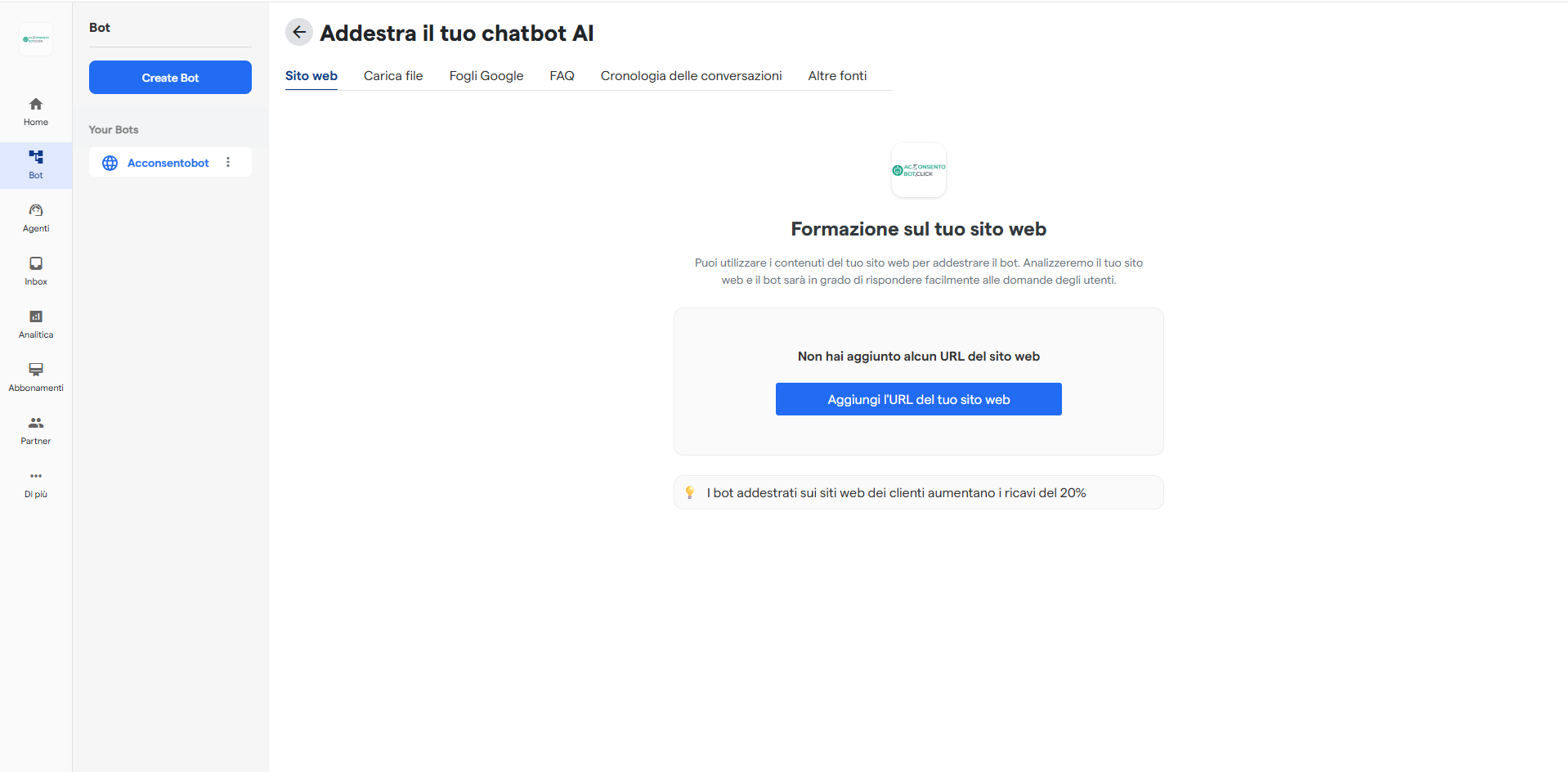Open Cronologia delle conversazioni
This screenshot has width=1568, height=772.
click(x=691, y=75)
